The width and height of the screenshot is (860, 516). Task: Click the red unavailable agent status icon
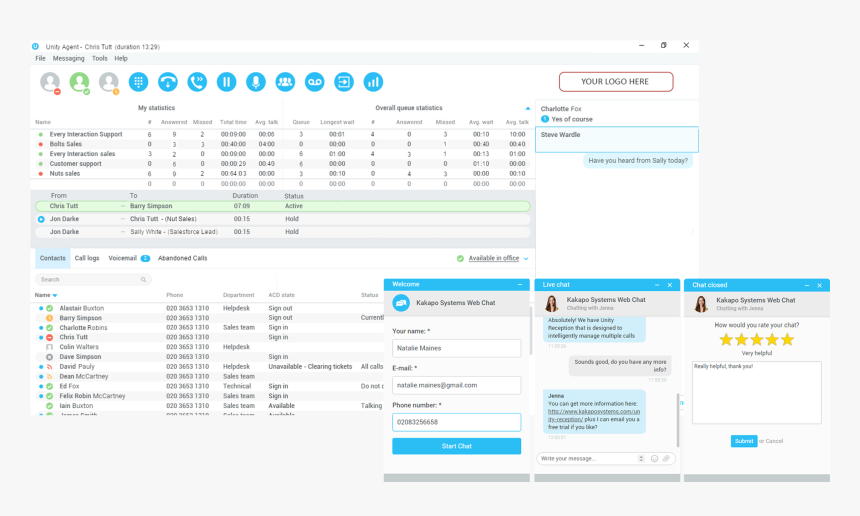tap(50, 82)
